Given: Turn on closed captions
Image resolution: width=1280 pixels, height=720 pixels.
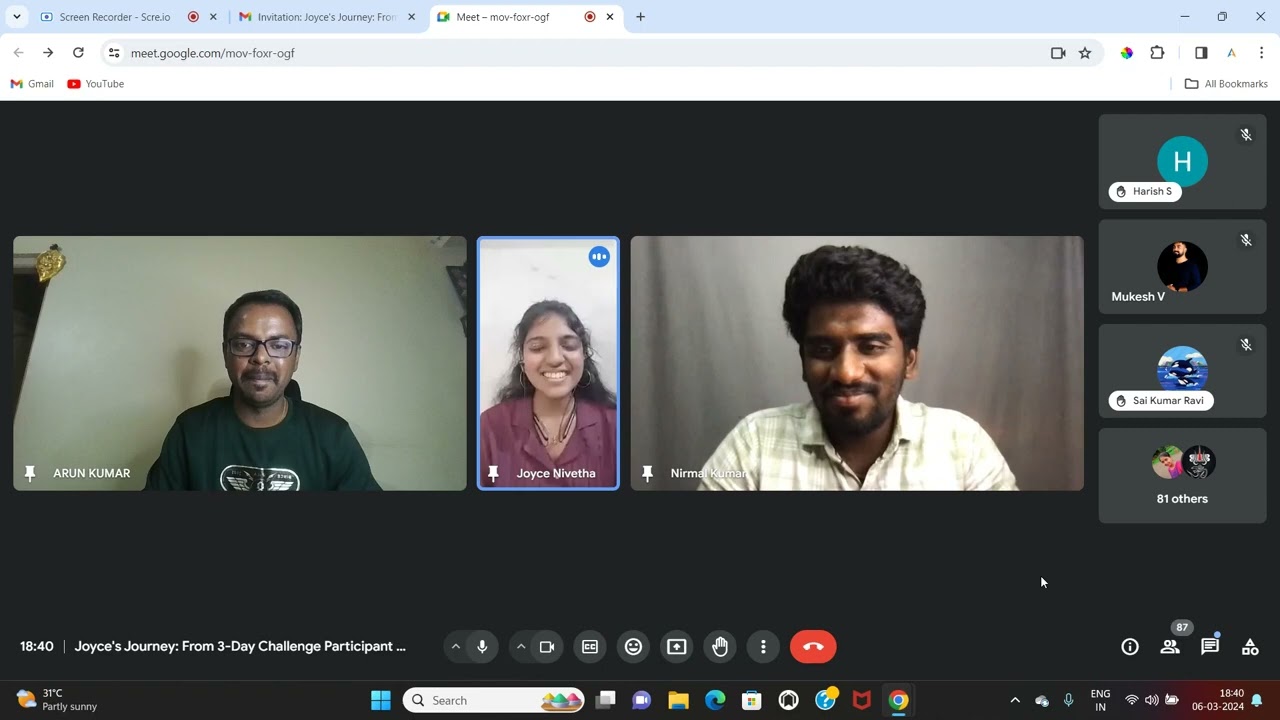Looking at the screenshot, I should [590, 647].
